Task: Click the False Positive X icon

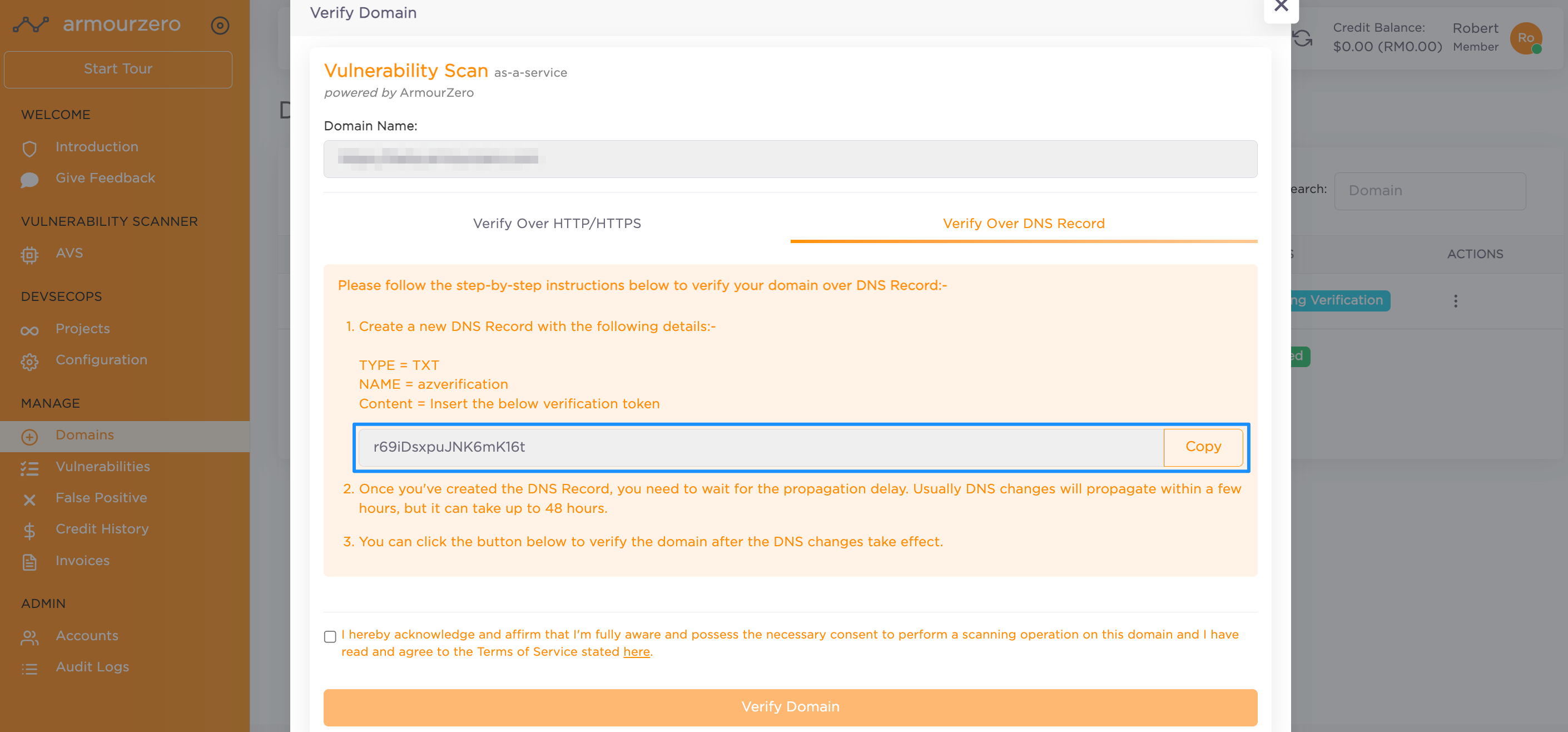Action: (29, 499)
